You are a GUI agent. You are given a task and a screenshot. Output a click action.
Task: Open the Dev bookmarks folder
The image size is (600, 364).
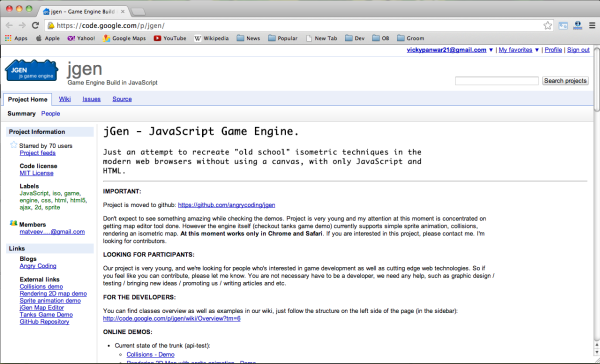point(355,38)
